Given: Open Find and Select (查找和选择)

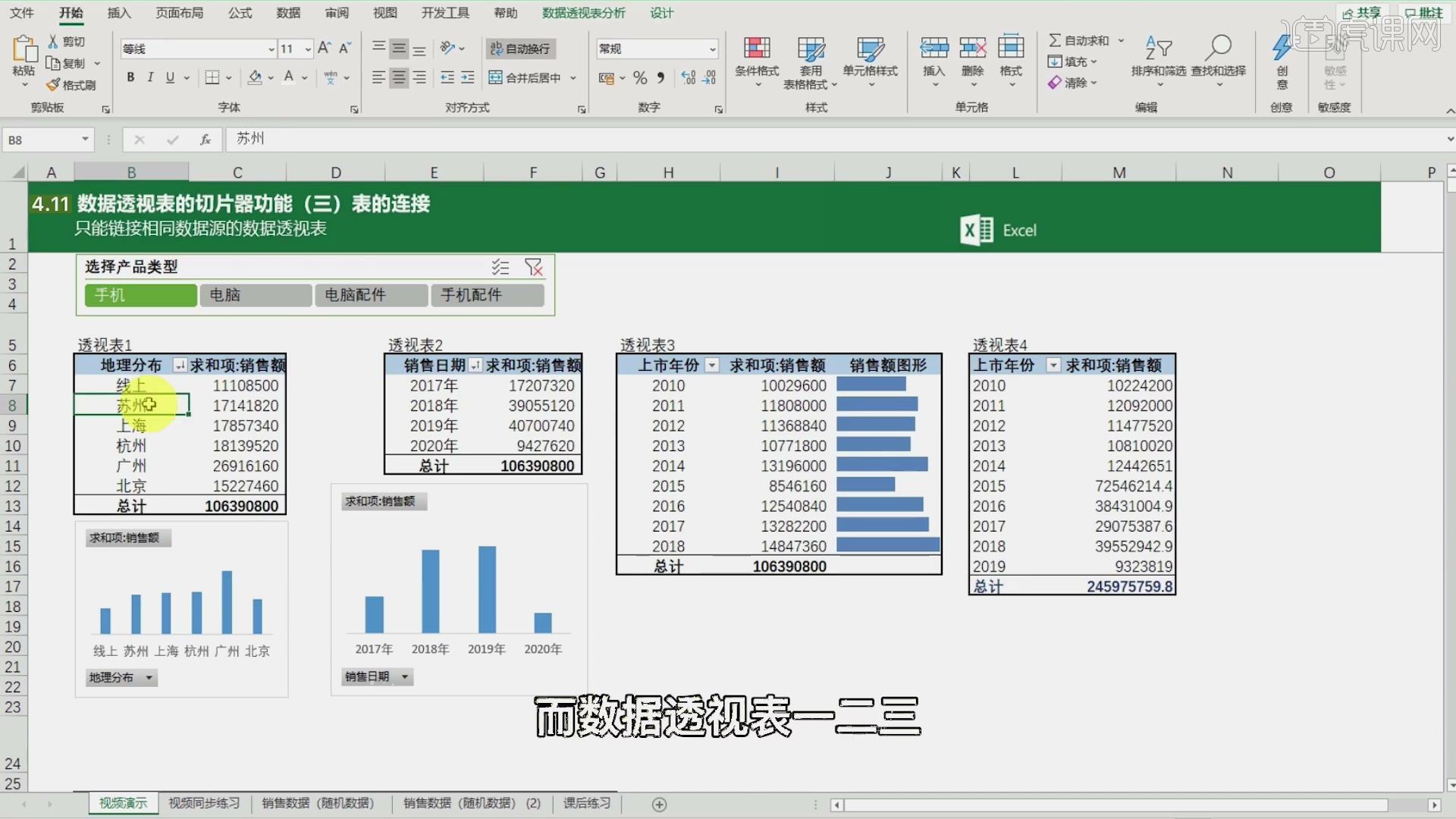Looking at the screenshot, I should (x=1218, y=59).
